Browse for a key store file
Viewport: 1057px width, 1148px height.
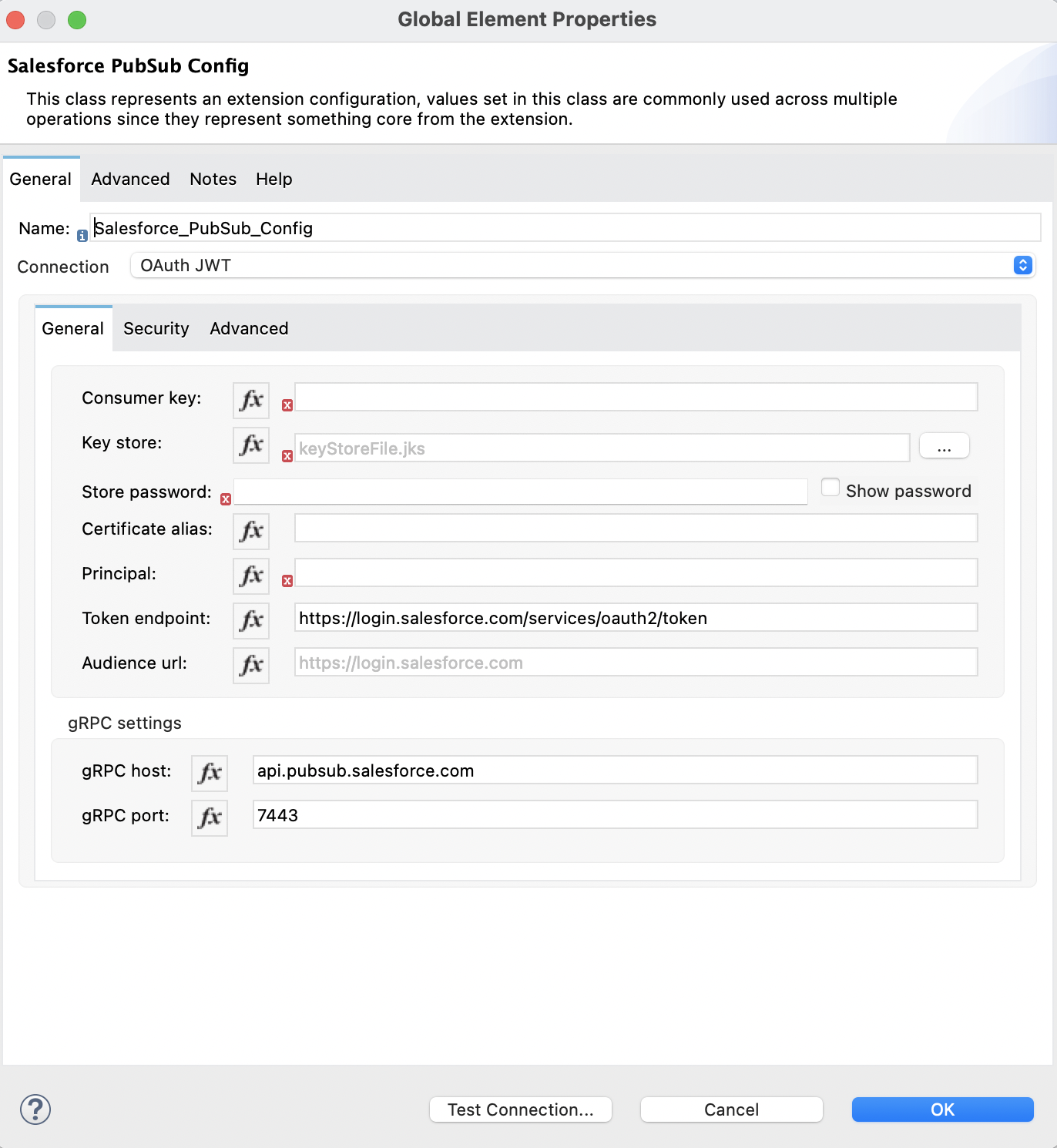point(944,445)
